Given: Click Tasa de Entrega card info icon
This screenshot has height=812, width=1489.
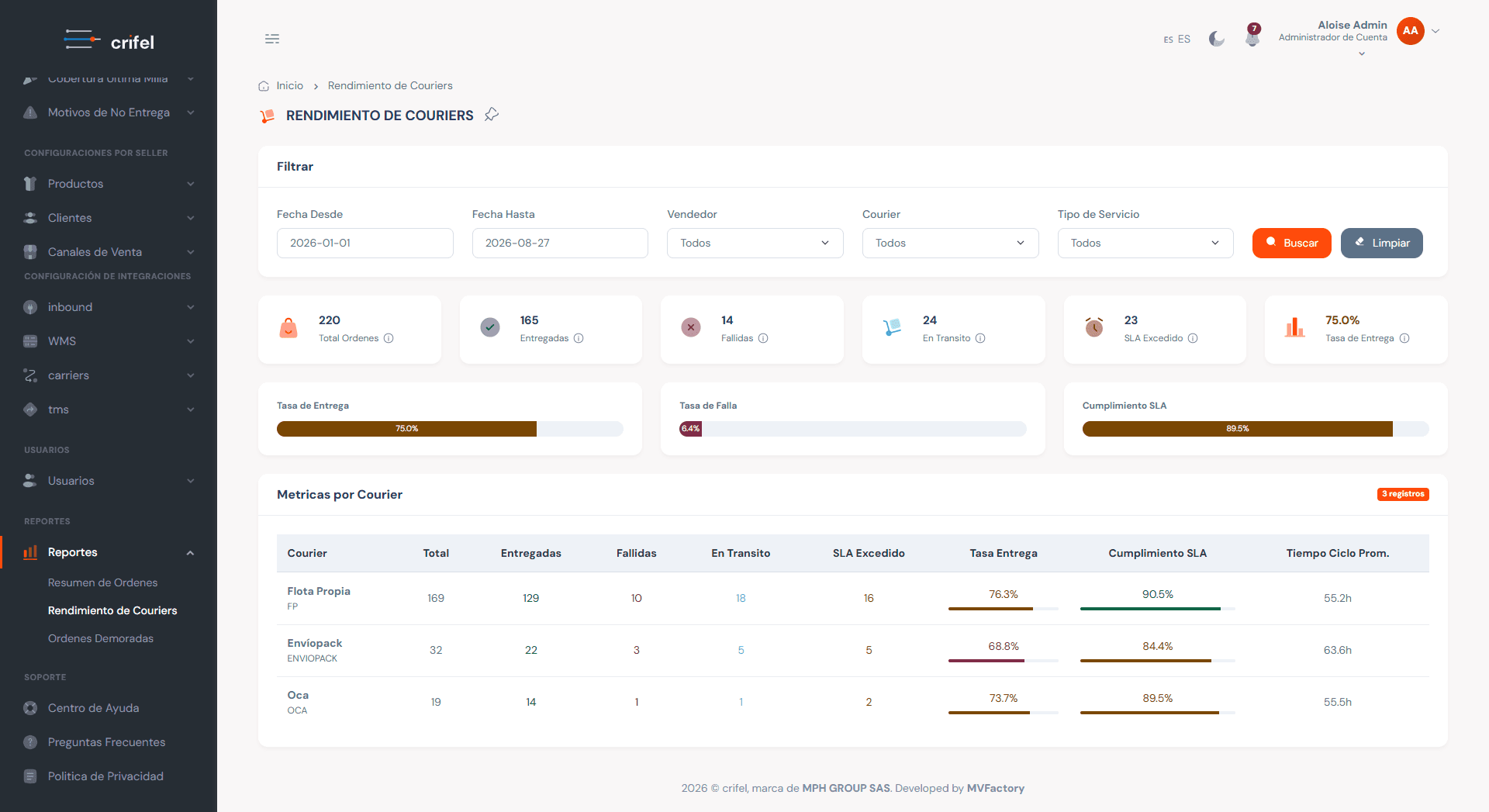Looking at the screenshot, I should tap(1404, 338).
